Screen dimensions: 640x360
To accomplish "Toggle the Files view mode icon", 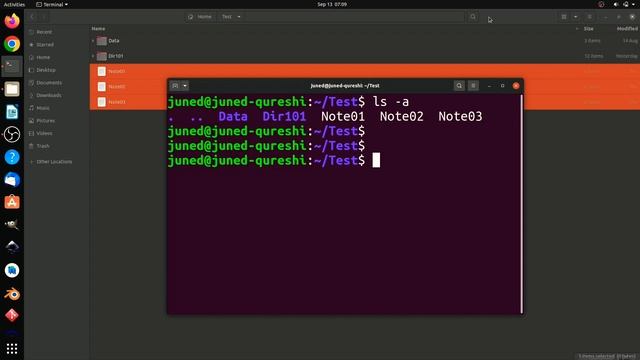I will pyautogui.click(x=564, y=17).
